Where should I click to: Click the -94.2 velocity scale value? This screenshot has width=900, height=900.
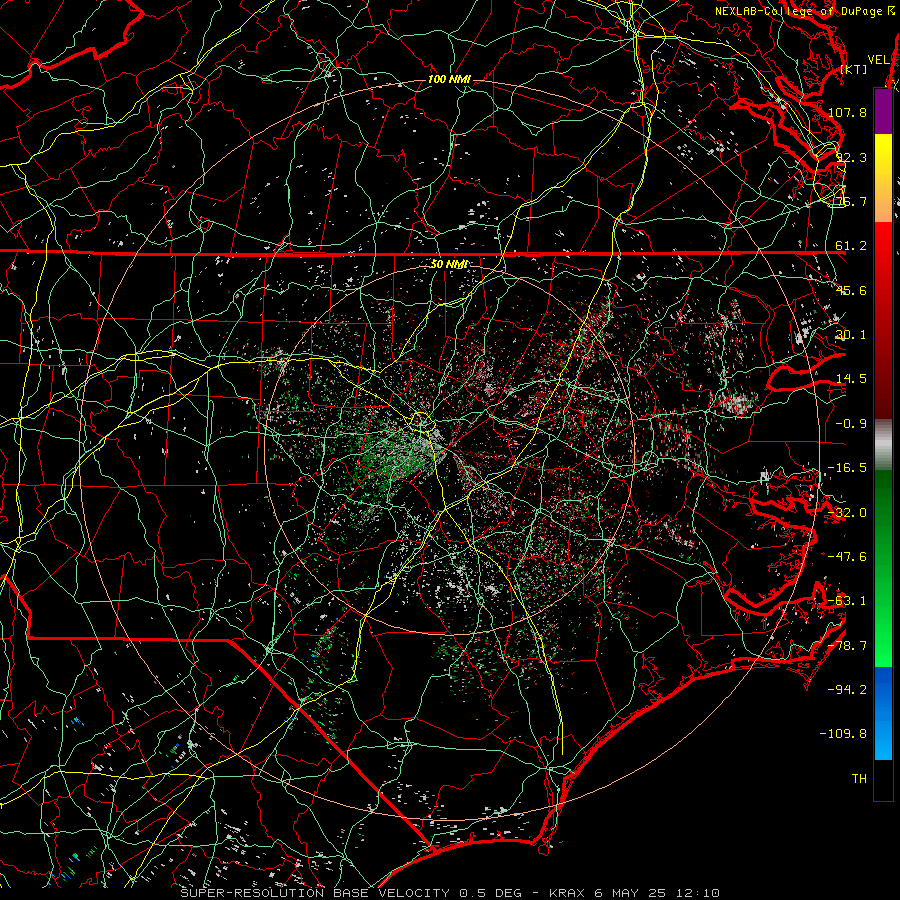(x=847, y=690)
